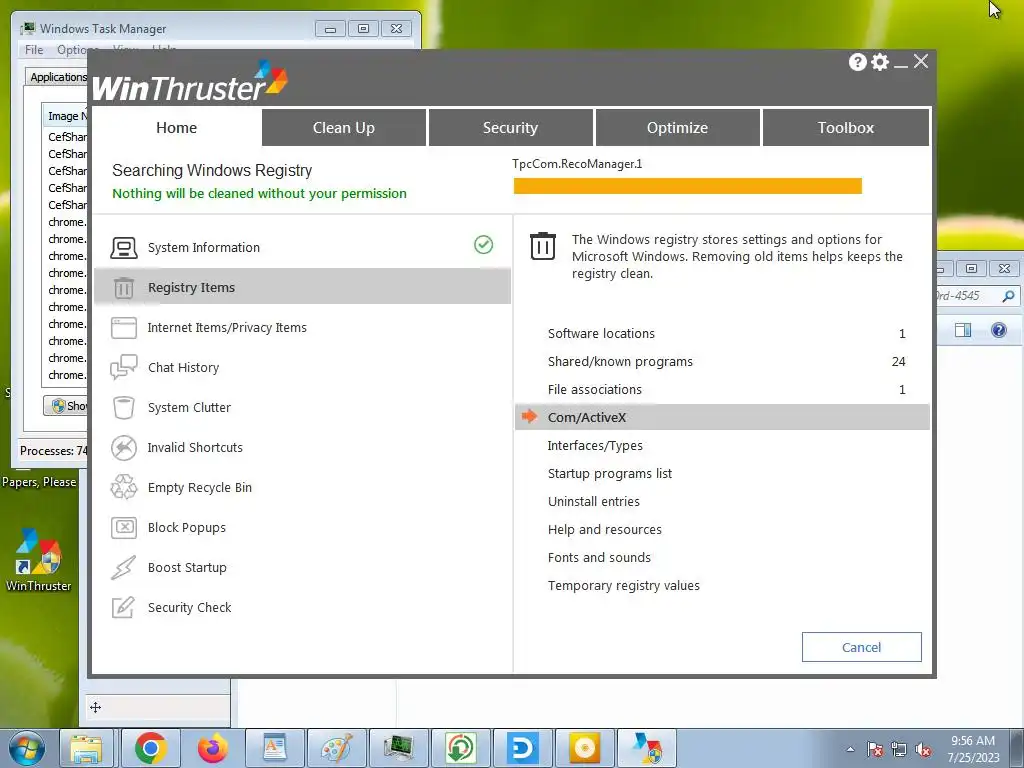This screenshot has width=1024, height=768.
Task: Click the WinThruster taskbar icon
Action: click(647, 748)
